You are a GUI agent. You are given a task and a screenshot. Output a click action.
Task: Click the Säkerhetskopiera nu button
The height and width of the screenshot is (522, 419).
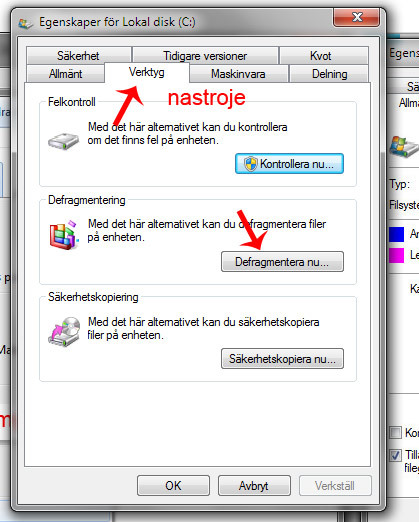click(282, 359)
